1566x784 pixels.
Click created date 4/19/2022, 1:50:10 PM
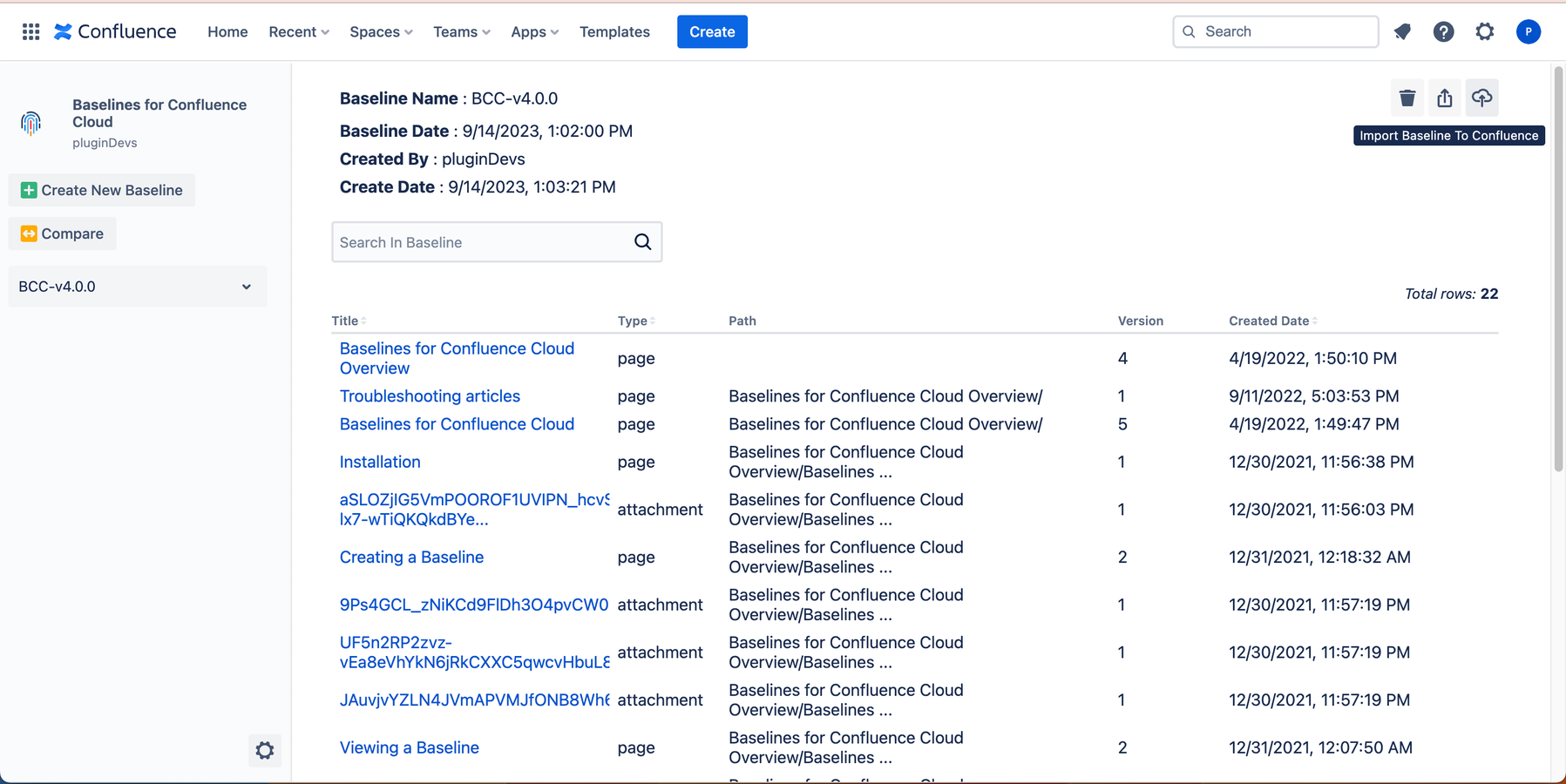(x=1312, y=358)
